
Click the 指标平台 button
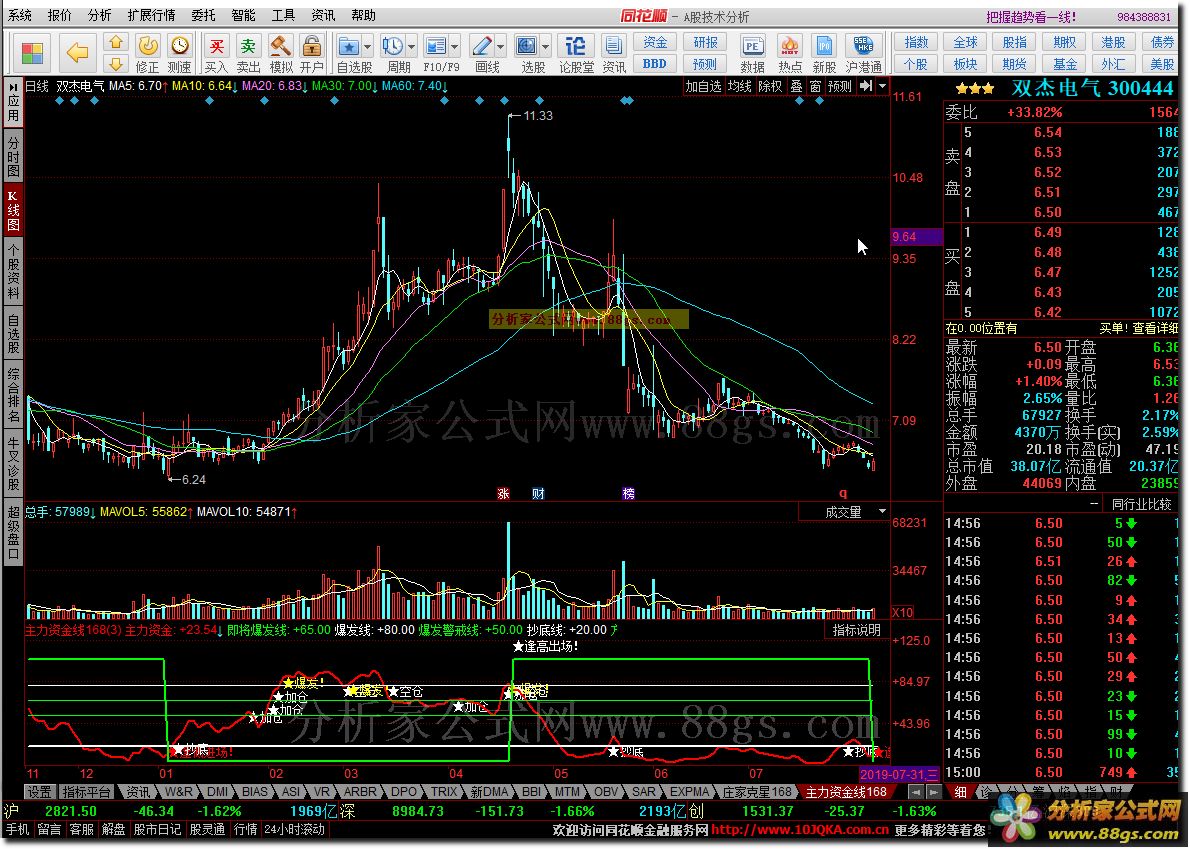[86, 792]
